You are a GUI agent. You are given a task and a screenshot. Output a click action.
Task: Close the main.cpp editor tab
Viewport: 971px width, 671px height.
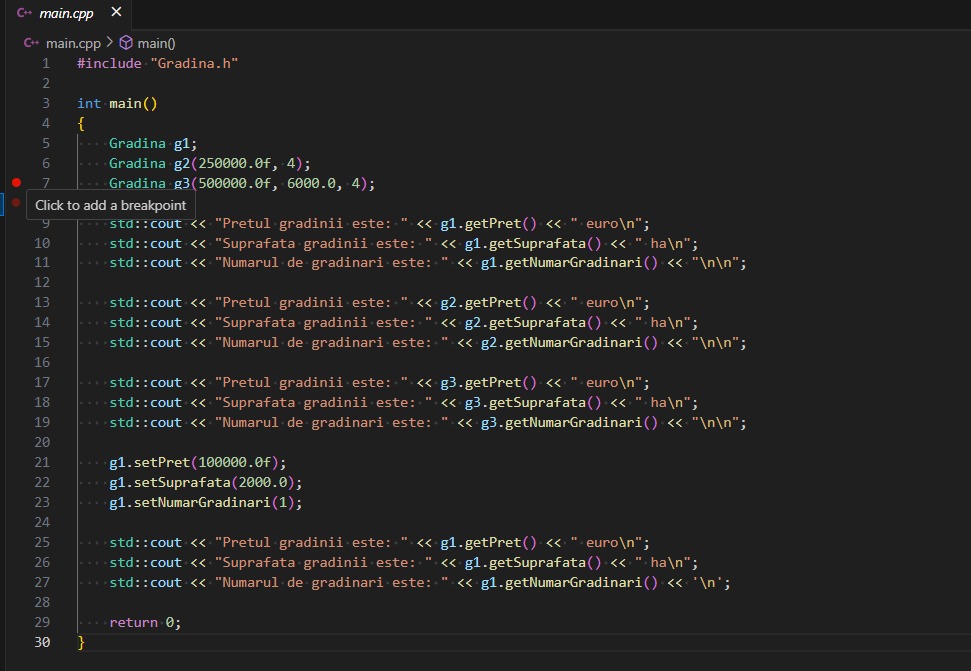click(x=116, y=13)
